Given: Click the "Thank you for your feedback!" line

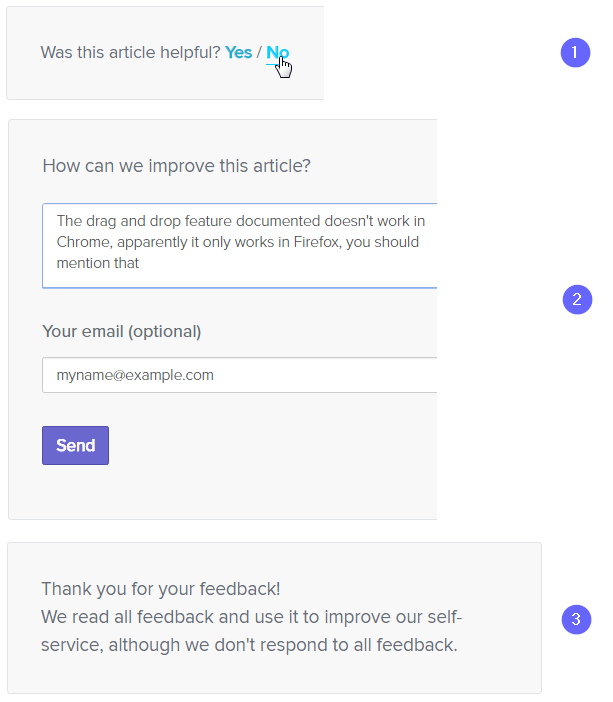Looking at the screenshot, I should (x=161, y=589).
